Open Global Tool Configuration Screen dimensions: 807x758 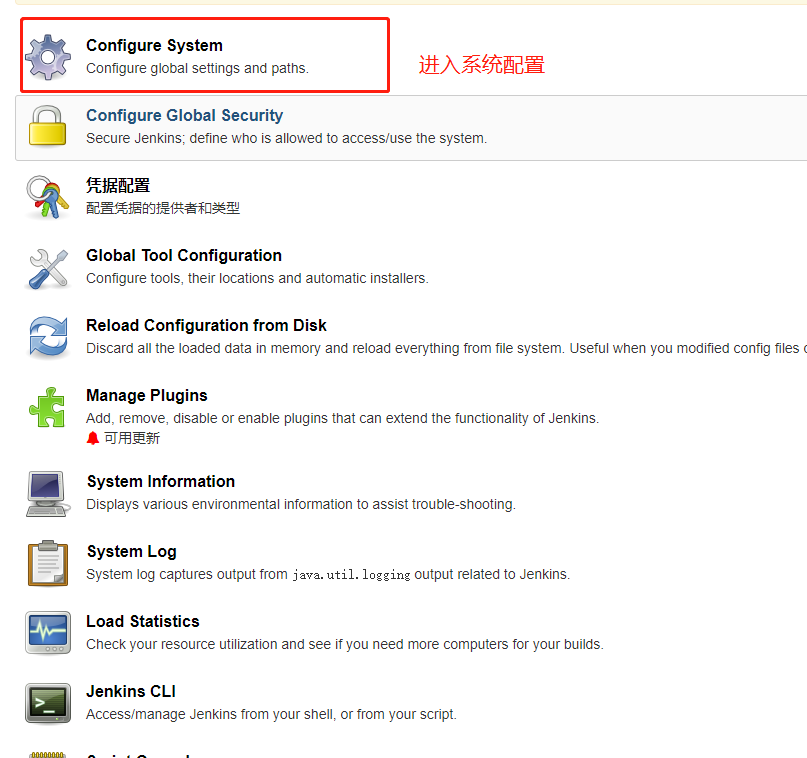click(x=184, y=255)
